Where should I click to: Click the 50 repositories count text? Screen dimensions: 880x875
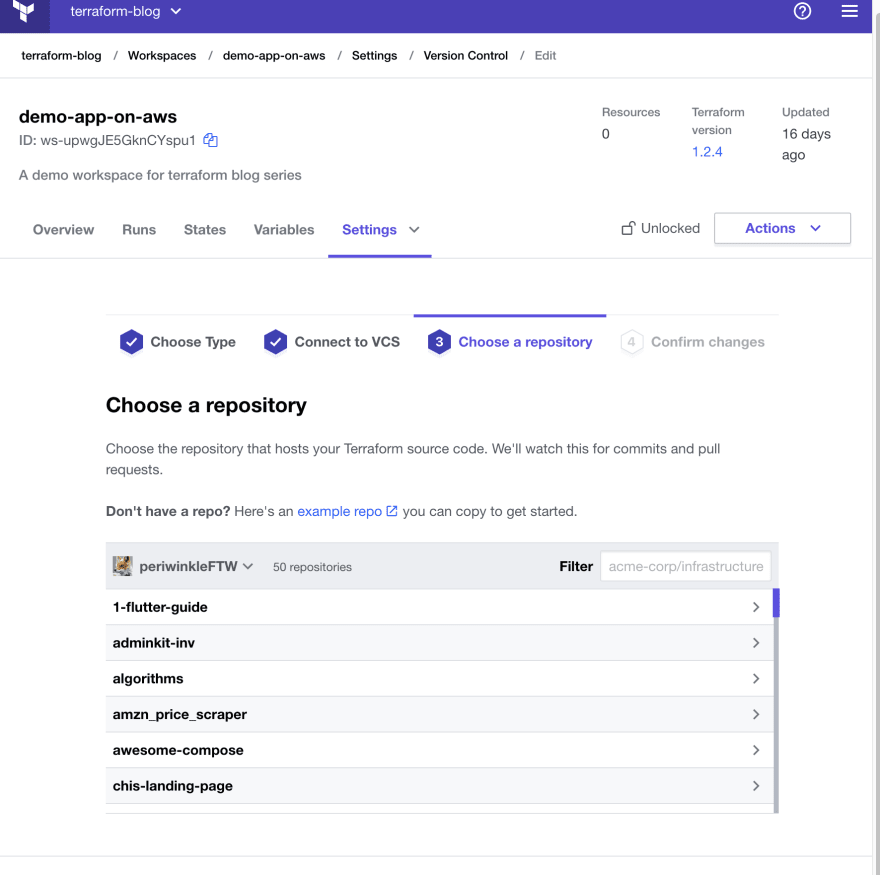[312, 567]
